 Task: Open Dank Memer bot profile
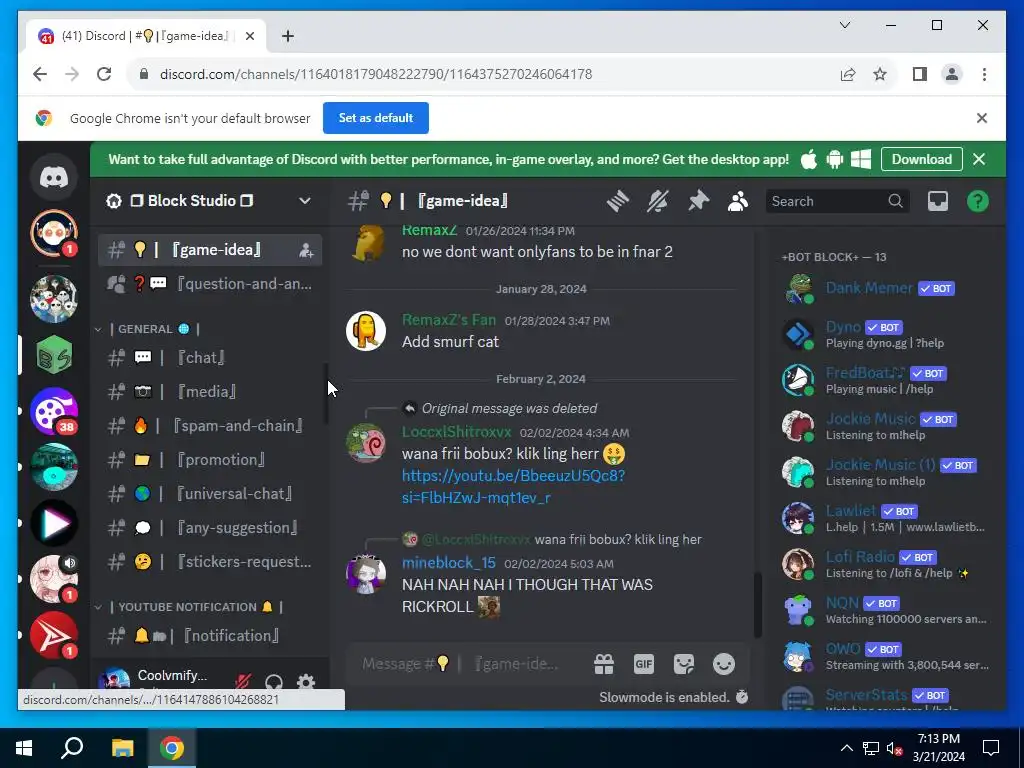tap(885, 289)
